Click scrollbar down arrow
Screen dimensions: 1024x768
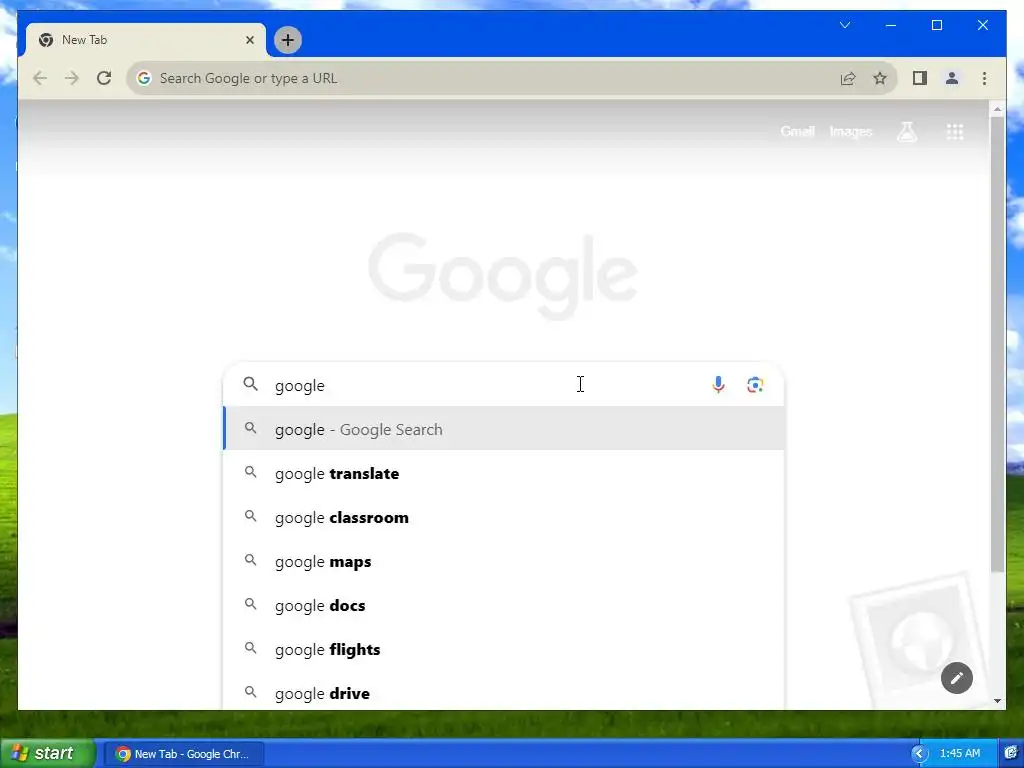(x=997, y=701)
